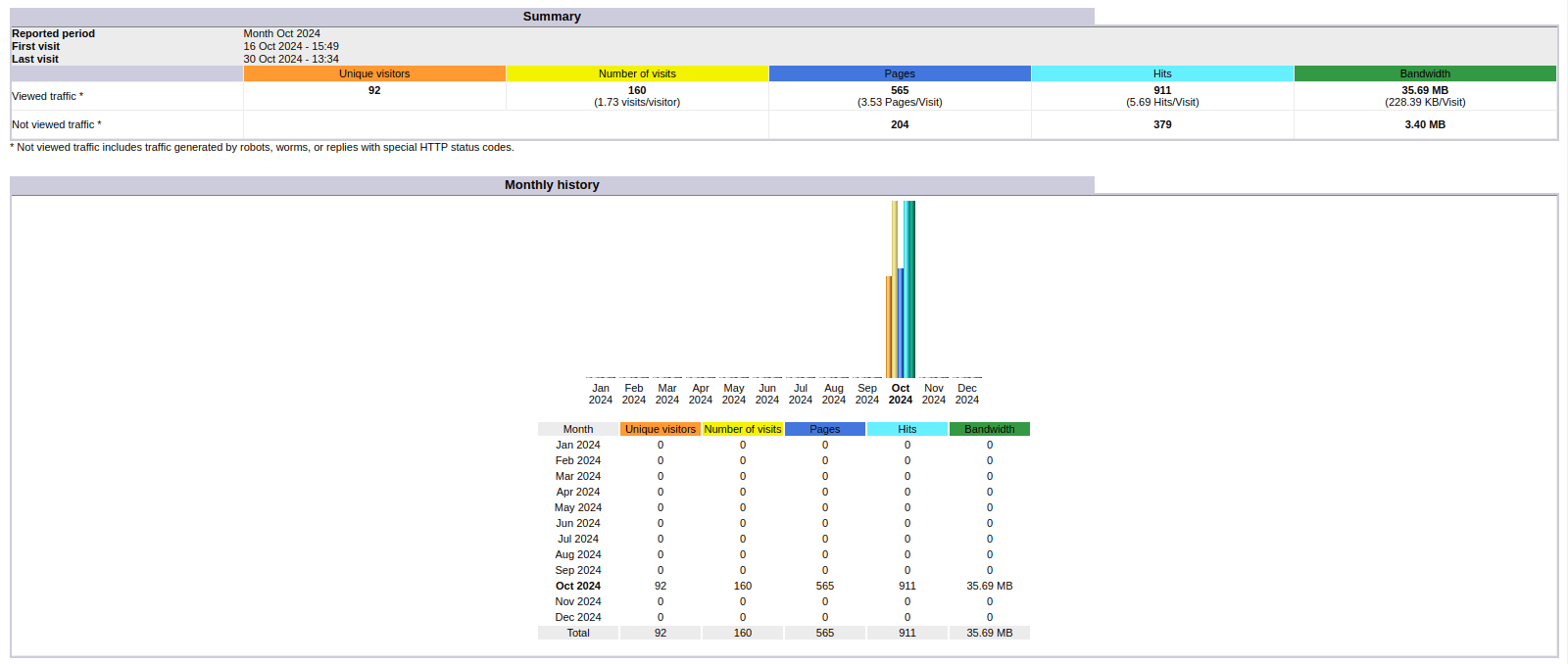Click the blue Pages bar in October chart
This screenshot has height=664, width=1568.
901,323
